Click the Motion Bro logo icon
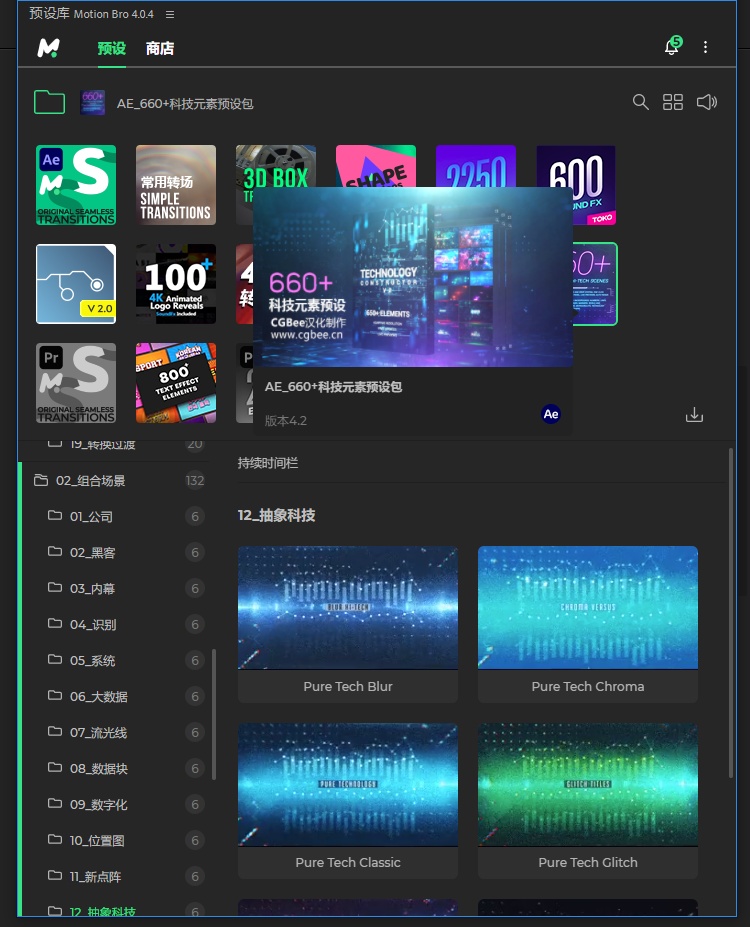This screenshot has height=927, width=750. click(48, 48)
